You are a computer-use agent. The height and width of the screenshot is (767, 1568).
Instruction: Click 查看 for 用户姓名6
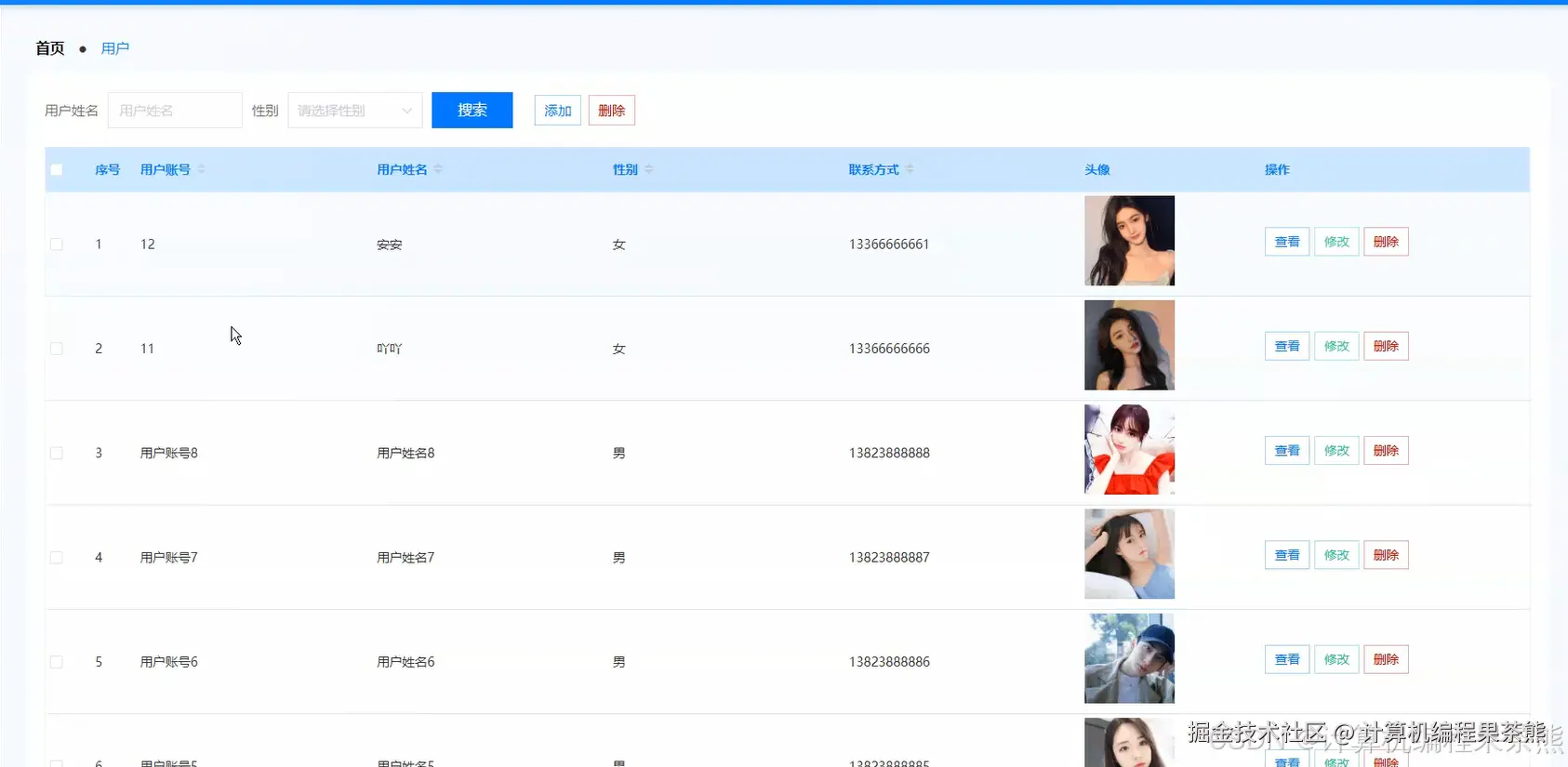[x=1287, y=659]
